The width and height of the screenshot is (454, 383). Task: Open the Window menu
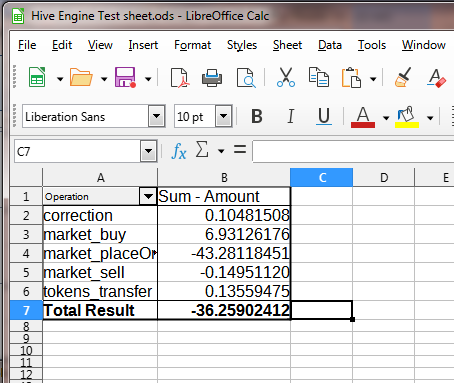click(424, 45)
